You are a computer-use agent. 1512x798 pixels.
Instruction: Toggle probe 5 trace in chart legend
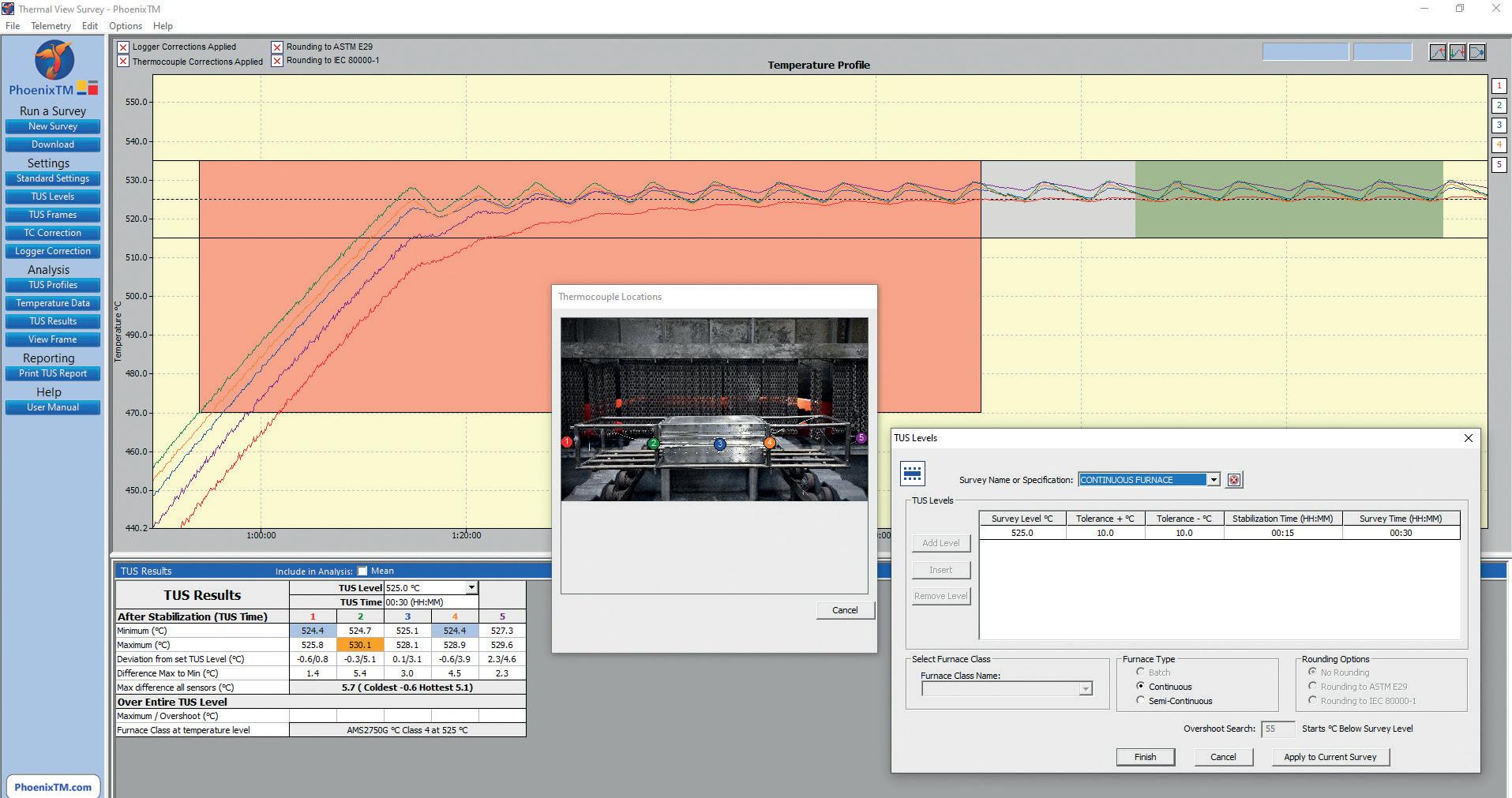point(1499,165)
